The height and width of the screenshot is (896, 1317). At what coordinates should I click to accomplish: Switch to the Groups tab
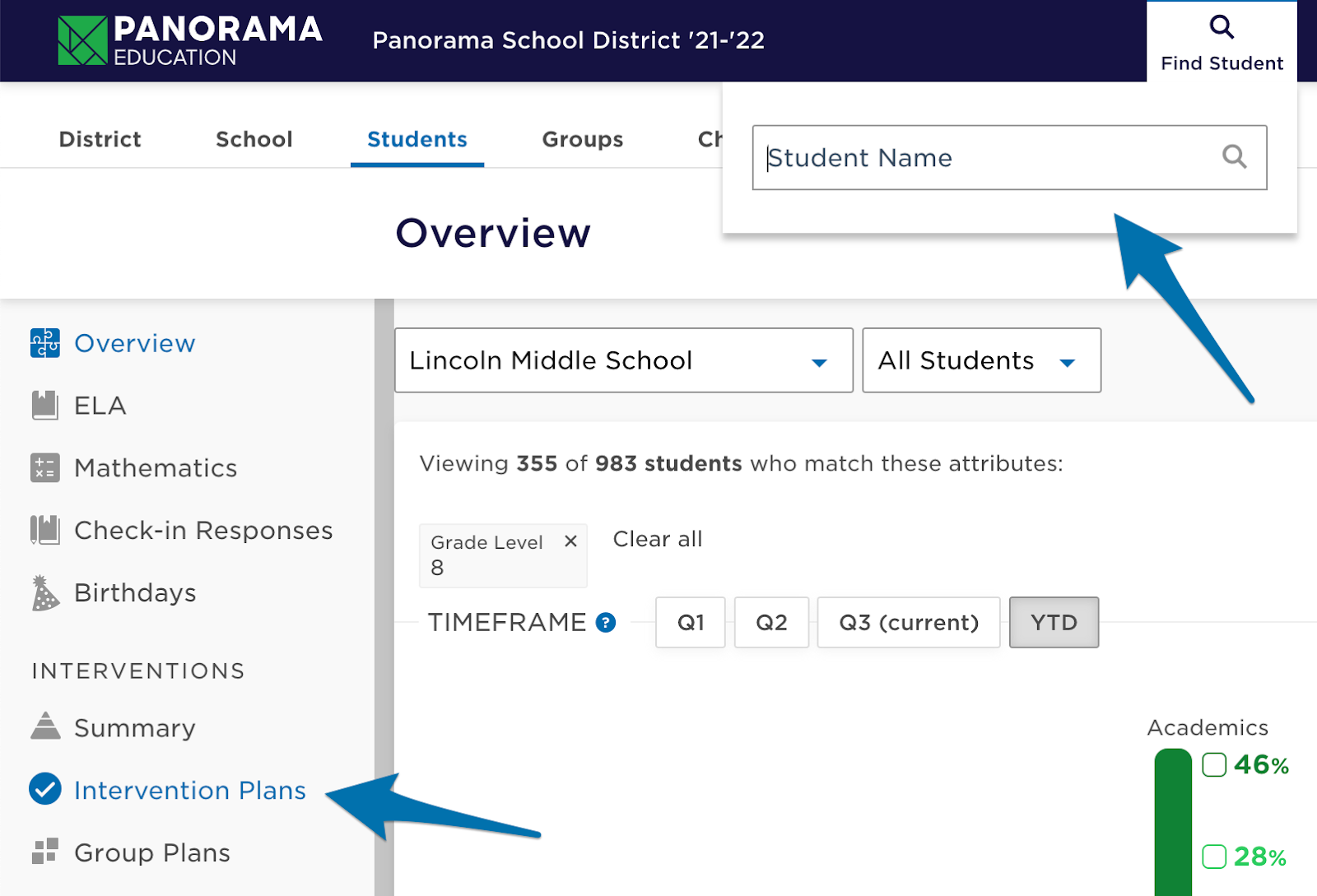point(582,139)
